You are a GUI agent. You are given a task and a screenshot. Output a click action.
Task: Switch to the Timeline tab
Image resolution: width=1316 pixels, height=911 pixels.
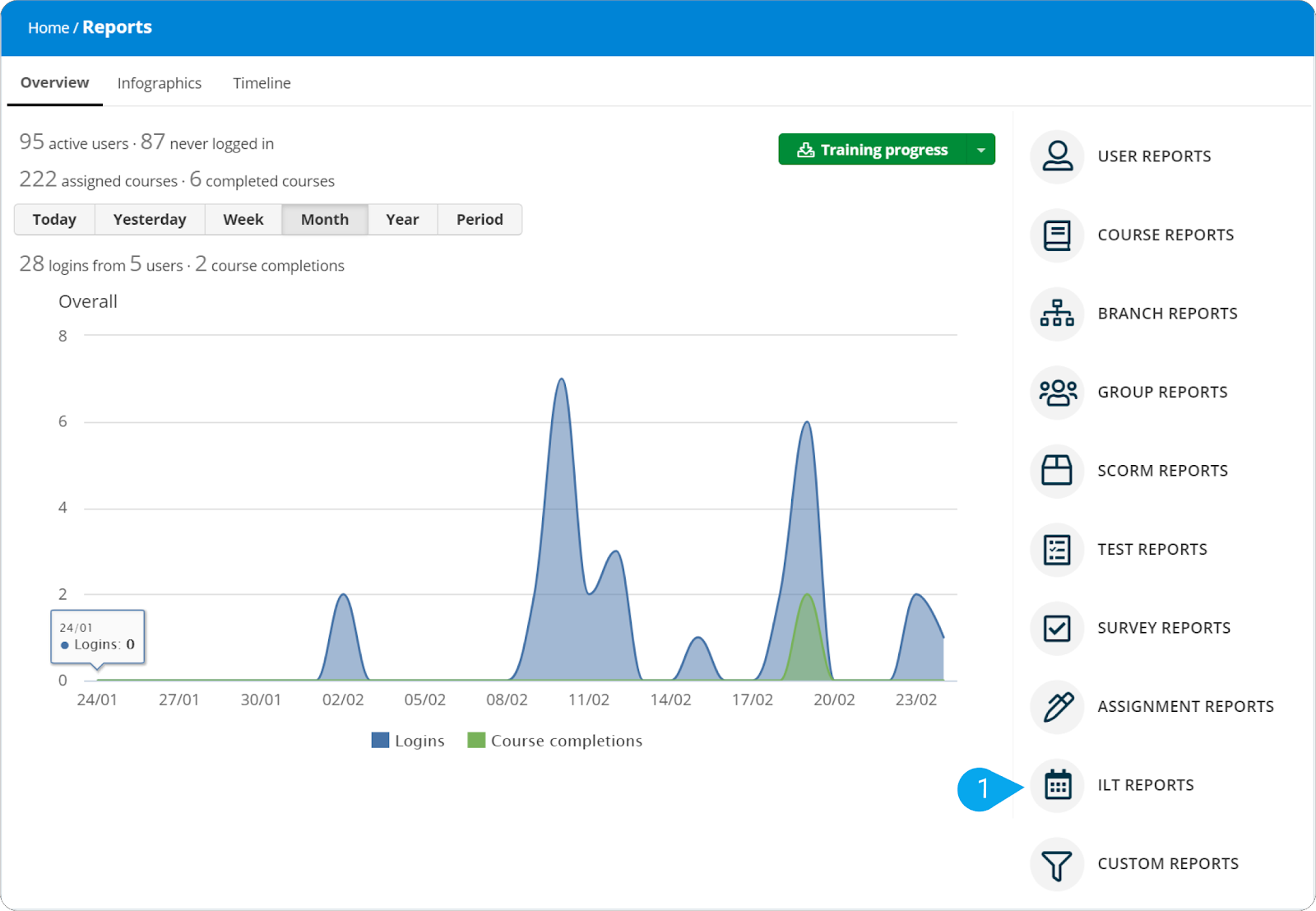(x=262, y=83)
